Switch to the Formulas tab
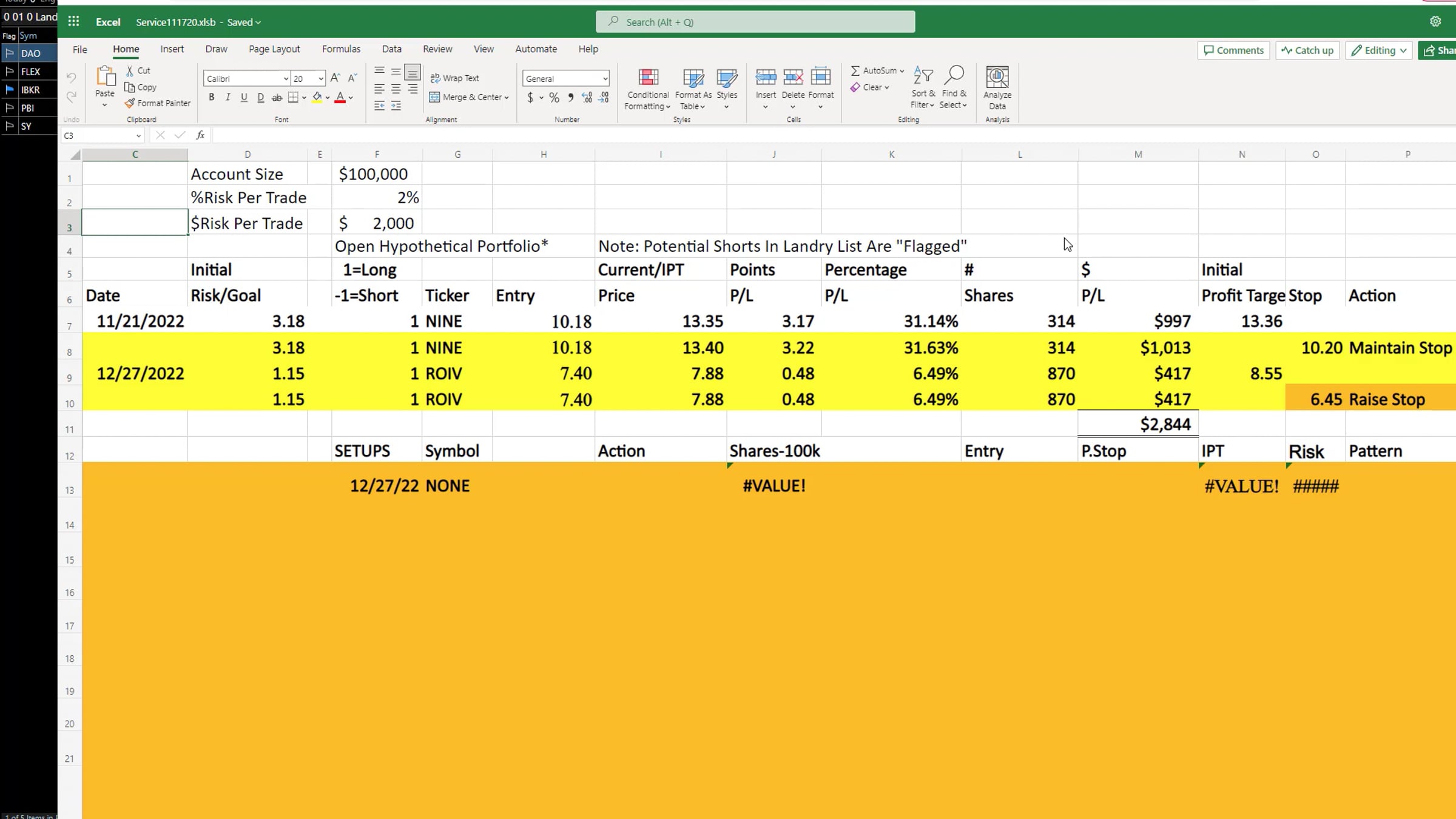Screen dimensions: 1456x819 point(341,49)
